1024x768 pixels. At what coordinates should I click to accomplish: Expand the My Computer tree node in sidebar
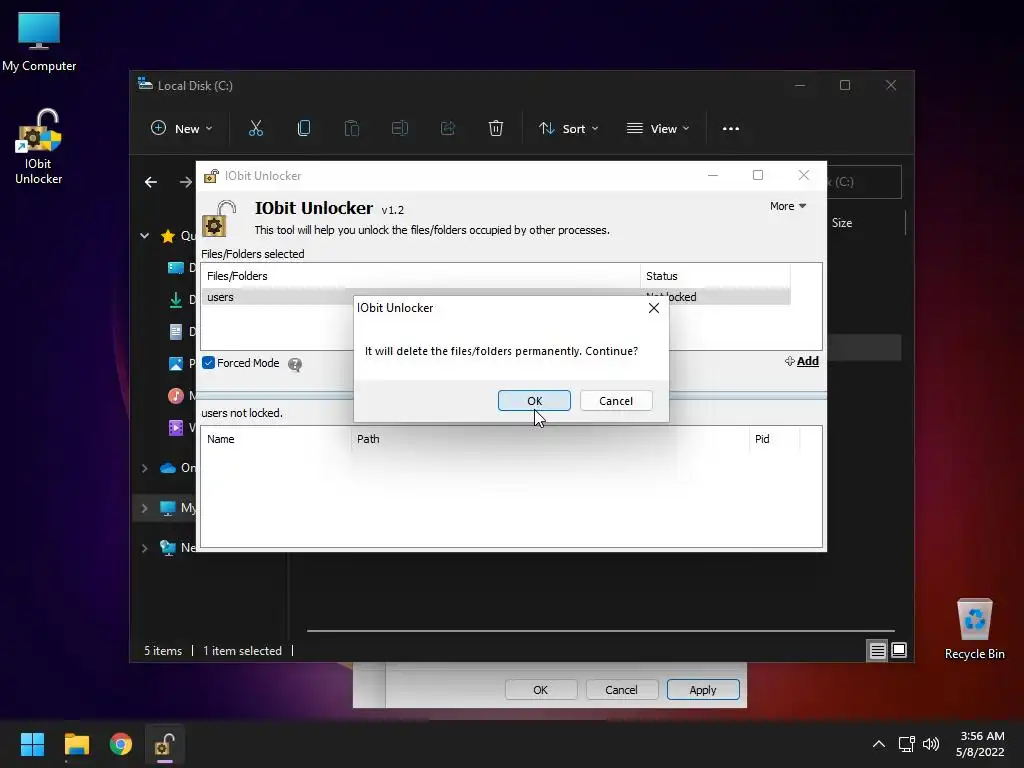click(144, 508)
